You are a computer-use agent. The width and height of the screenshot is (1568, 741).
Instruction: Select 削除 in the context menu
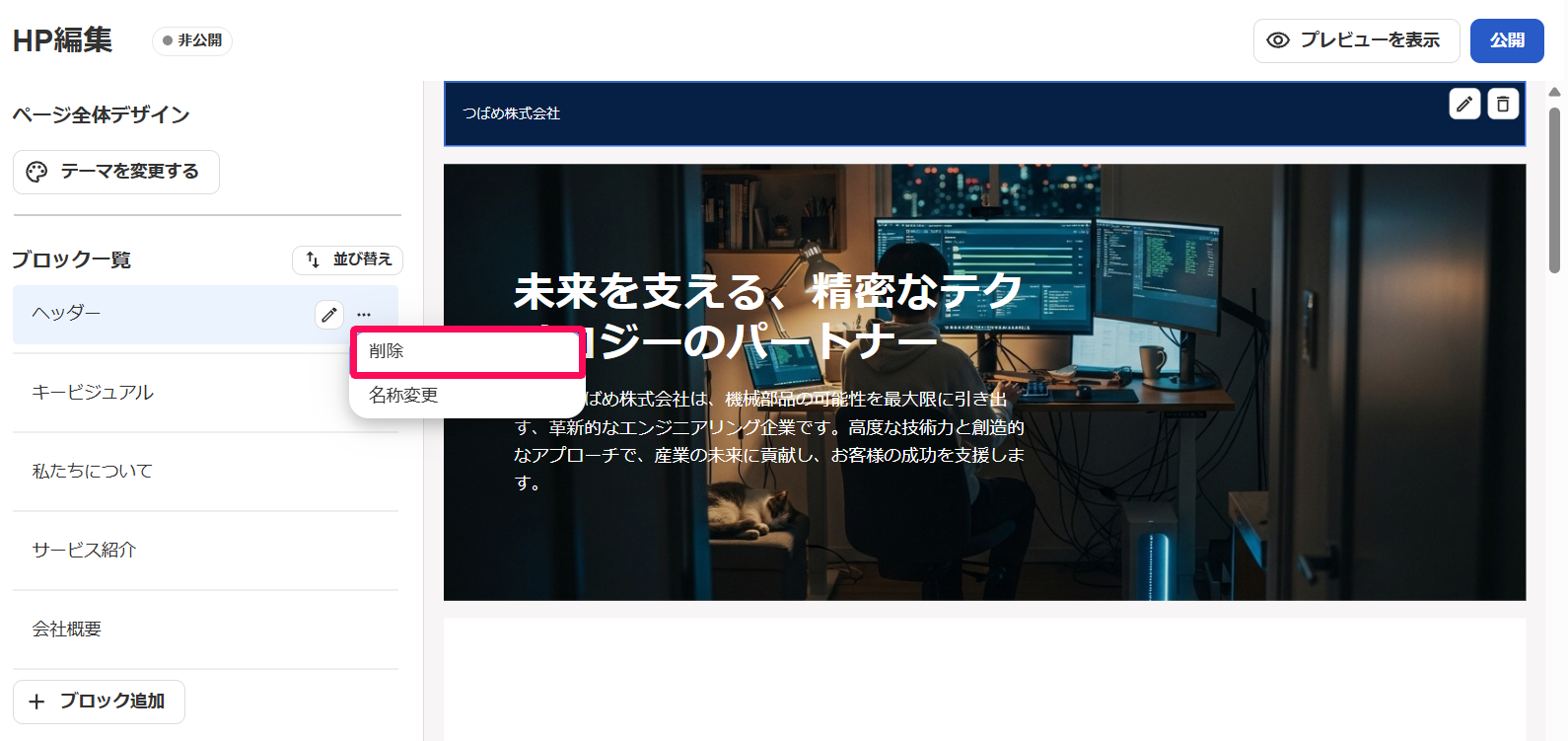(x=467, y=351)
